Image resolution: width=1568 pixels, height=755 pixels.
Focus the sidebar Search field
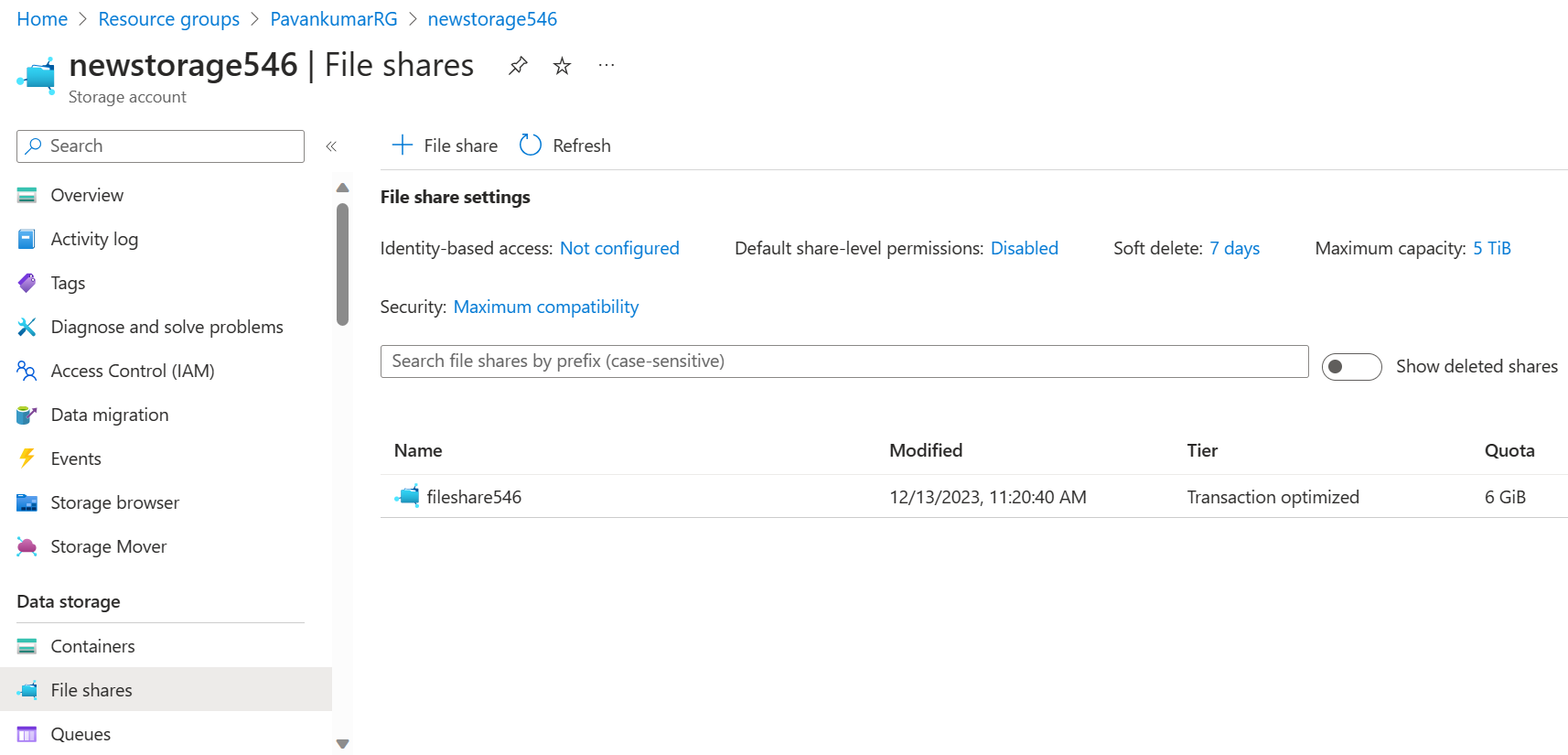[160, 146]
